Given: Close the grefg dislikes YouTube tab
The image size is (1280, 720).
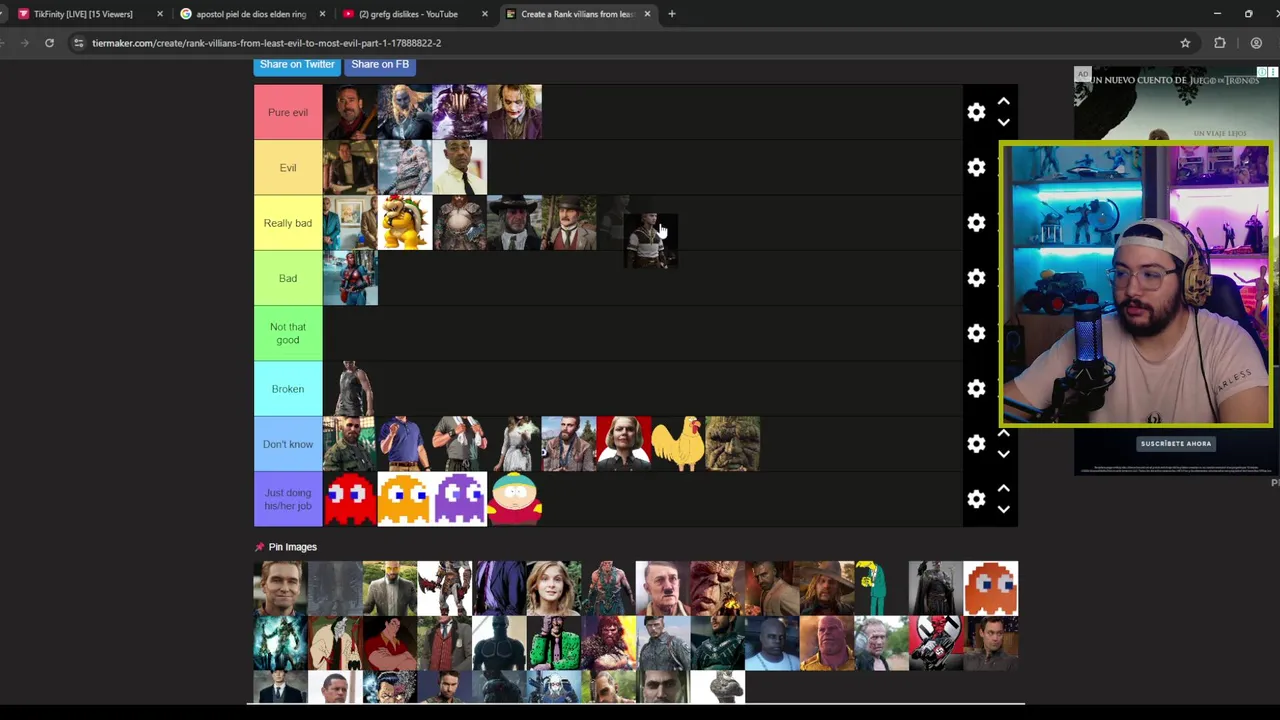Looking at the screenshot, I should coord(485,14).
